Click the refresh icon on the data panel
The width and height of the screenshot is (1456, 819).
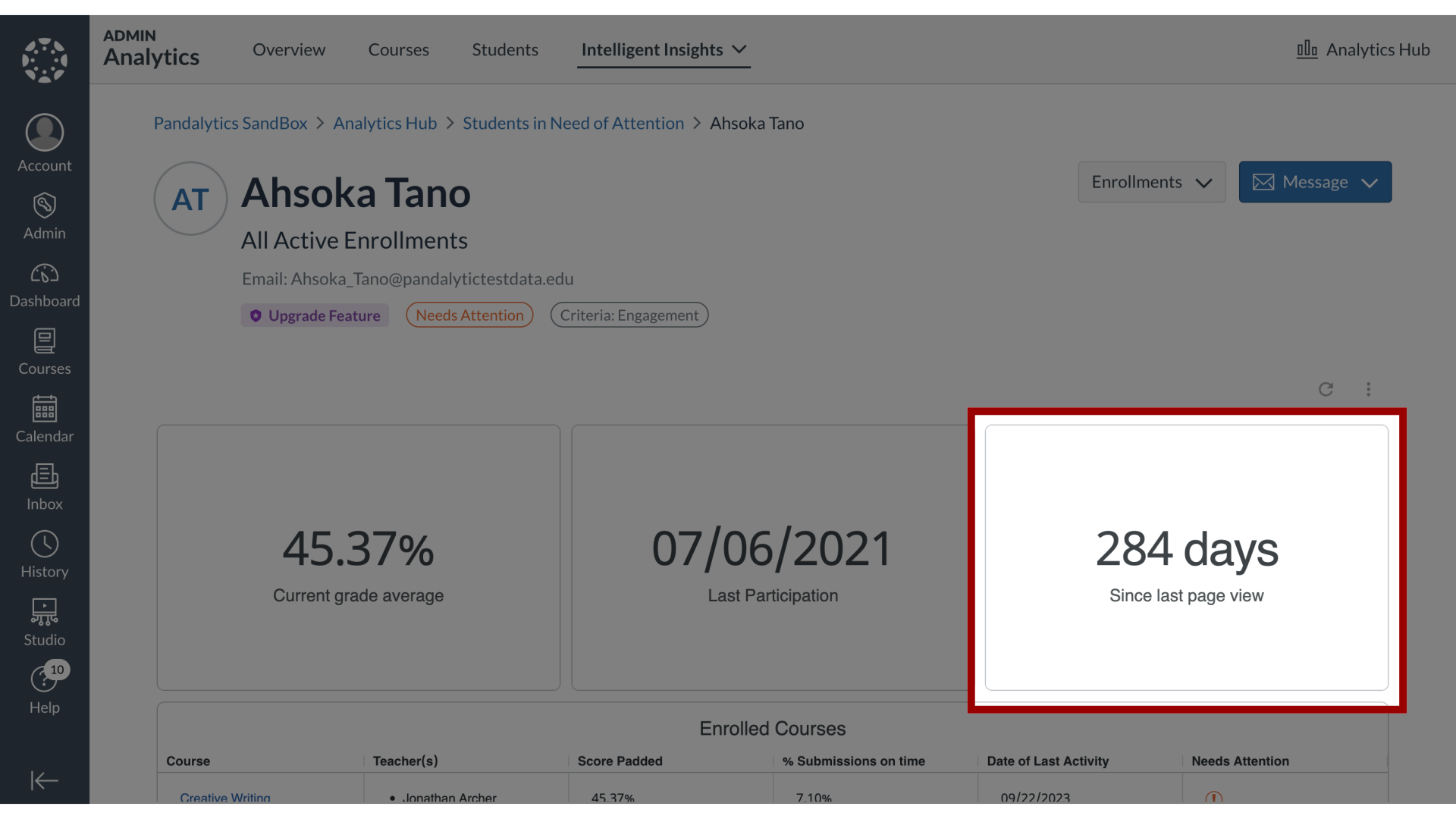1326,388
